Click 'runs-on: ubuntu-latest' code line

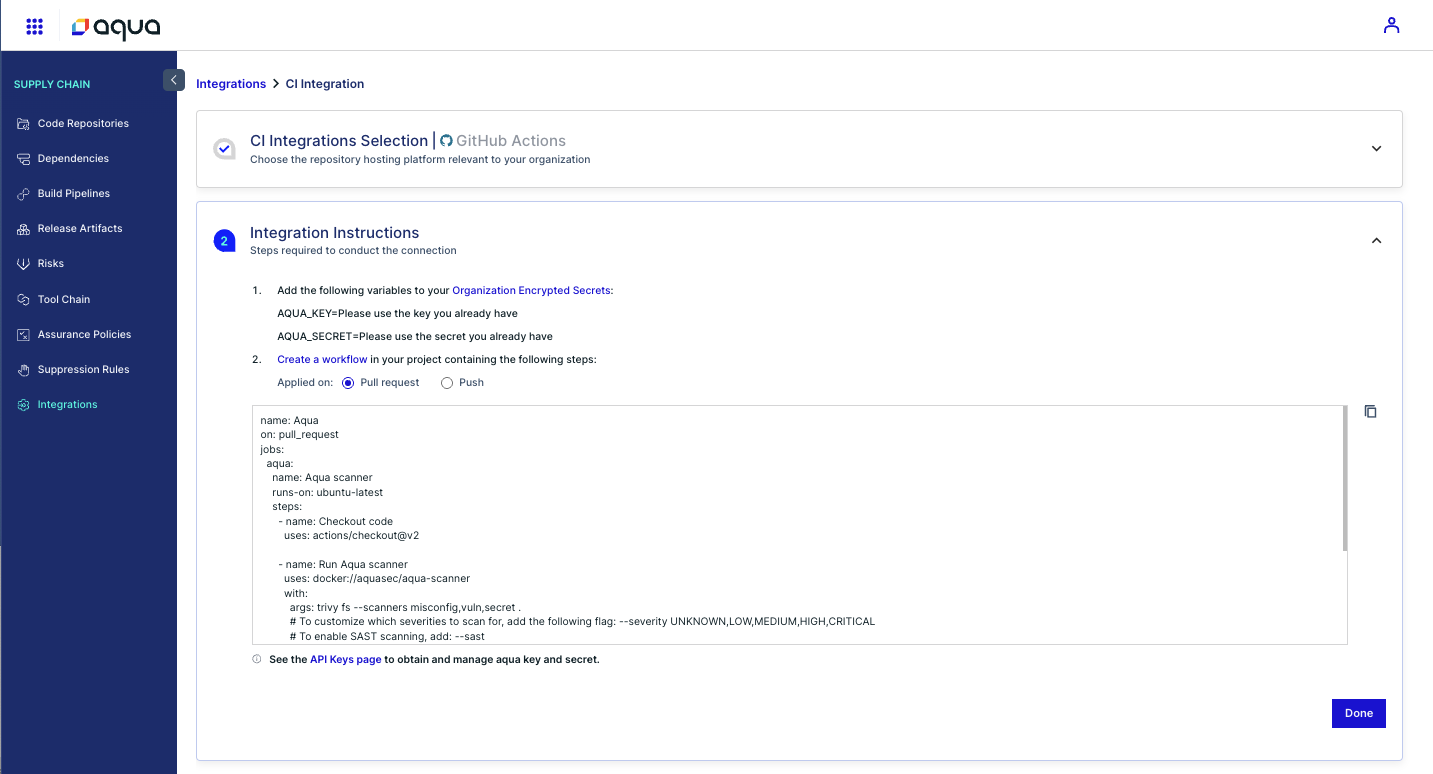click(327, 493)
